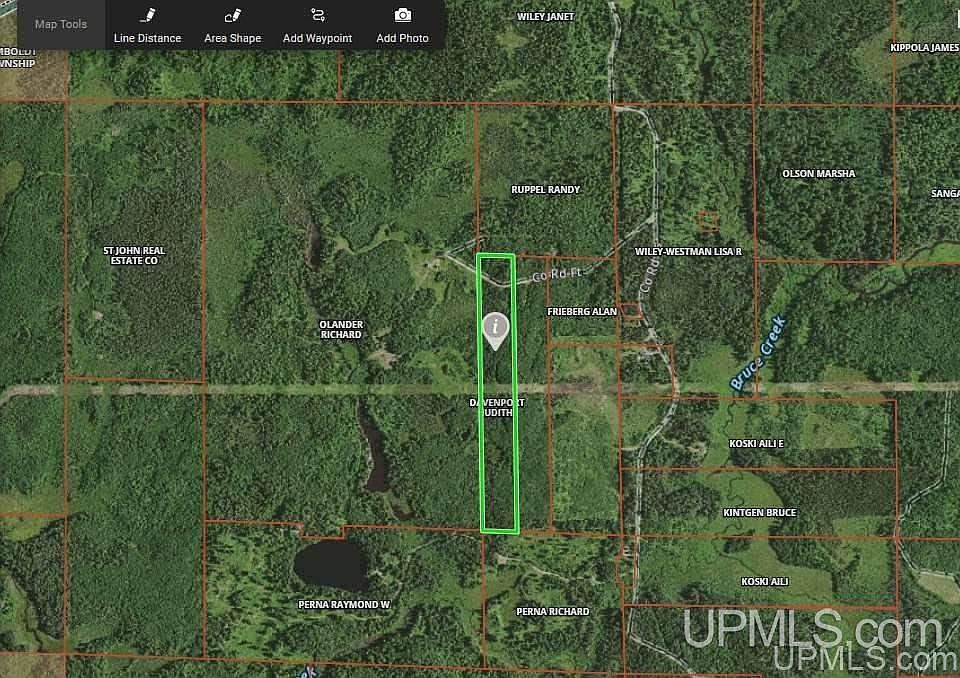
Task: Select the ST JOHN REAL ESTATE CO label
Action: click(x=134, y=255)
